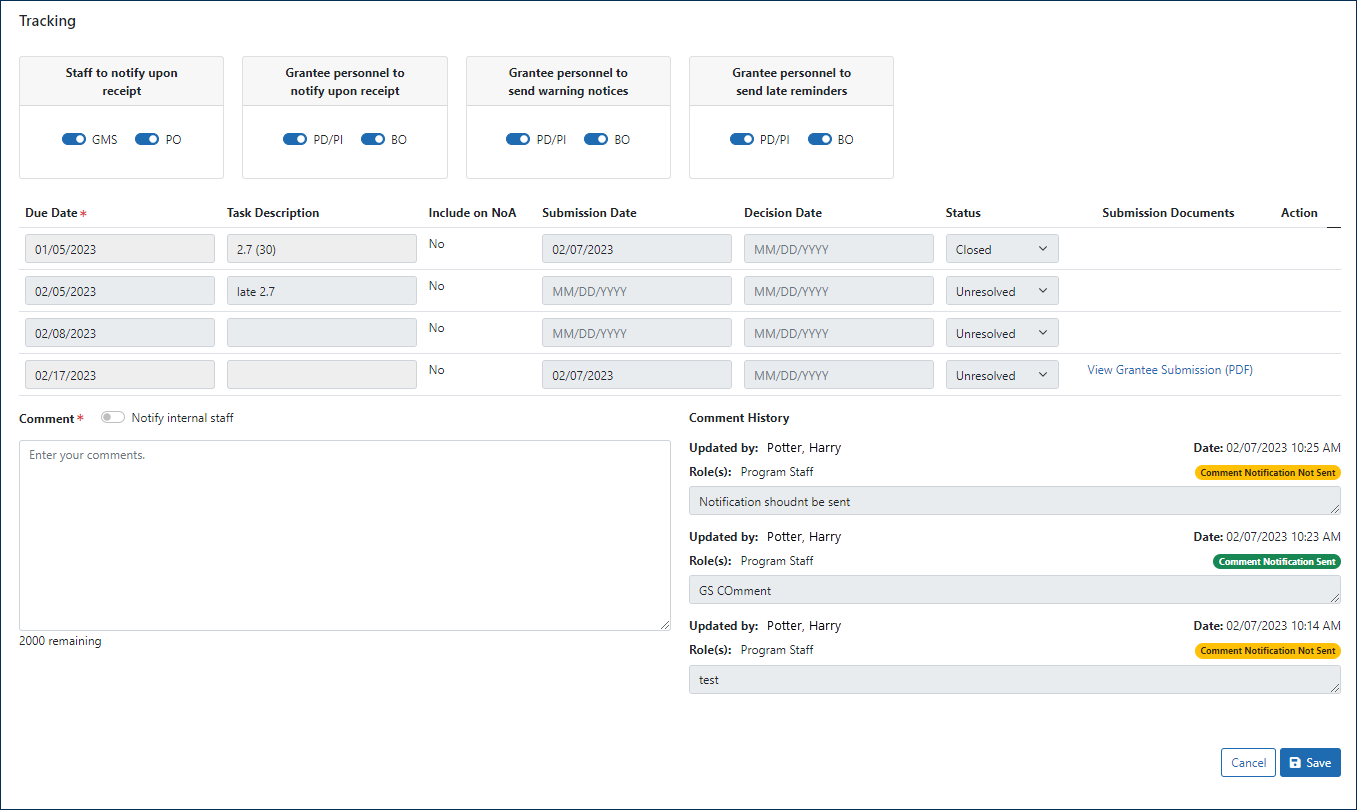Toggle BO switch for late reminders
Screen dimensions: 1357x810
coord(820,140)
